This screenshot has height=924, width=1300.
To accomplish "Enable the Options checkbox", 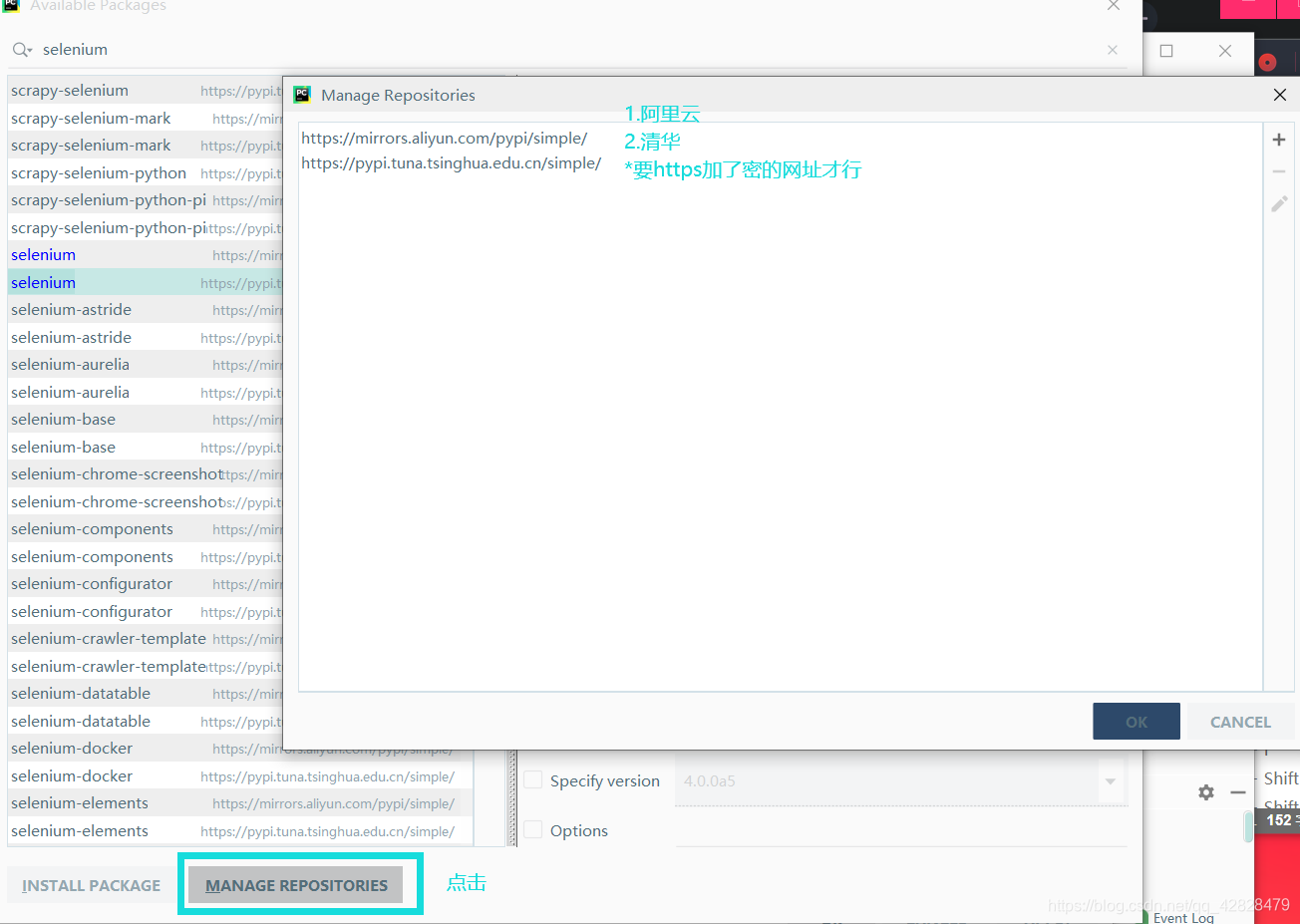I will 533,829.
